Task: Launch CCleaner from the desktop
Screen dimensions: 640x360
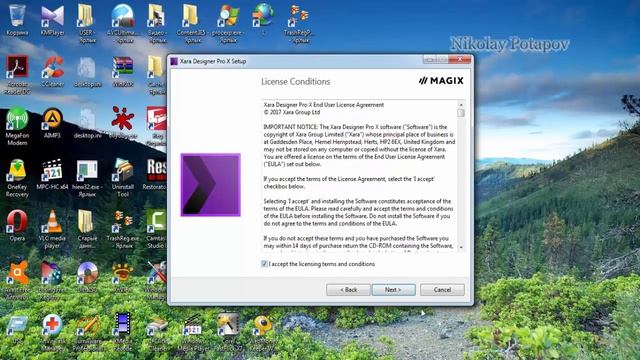Action: tap(52, 71)
